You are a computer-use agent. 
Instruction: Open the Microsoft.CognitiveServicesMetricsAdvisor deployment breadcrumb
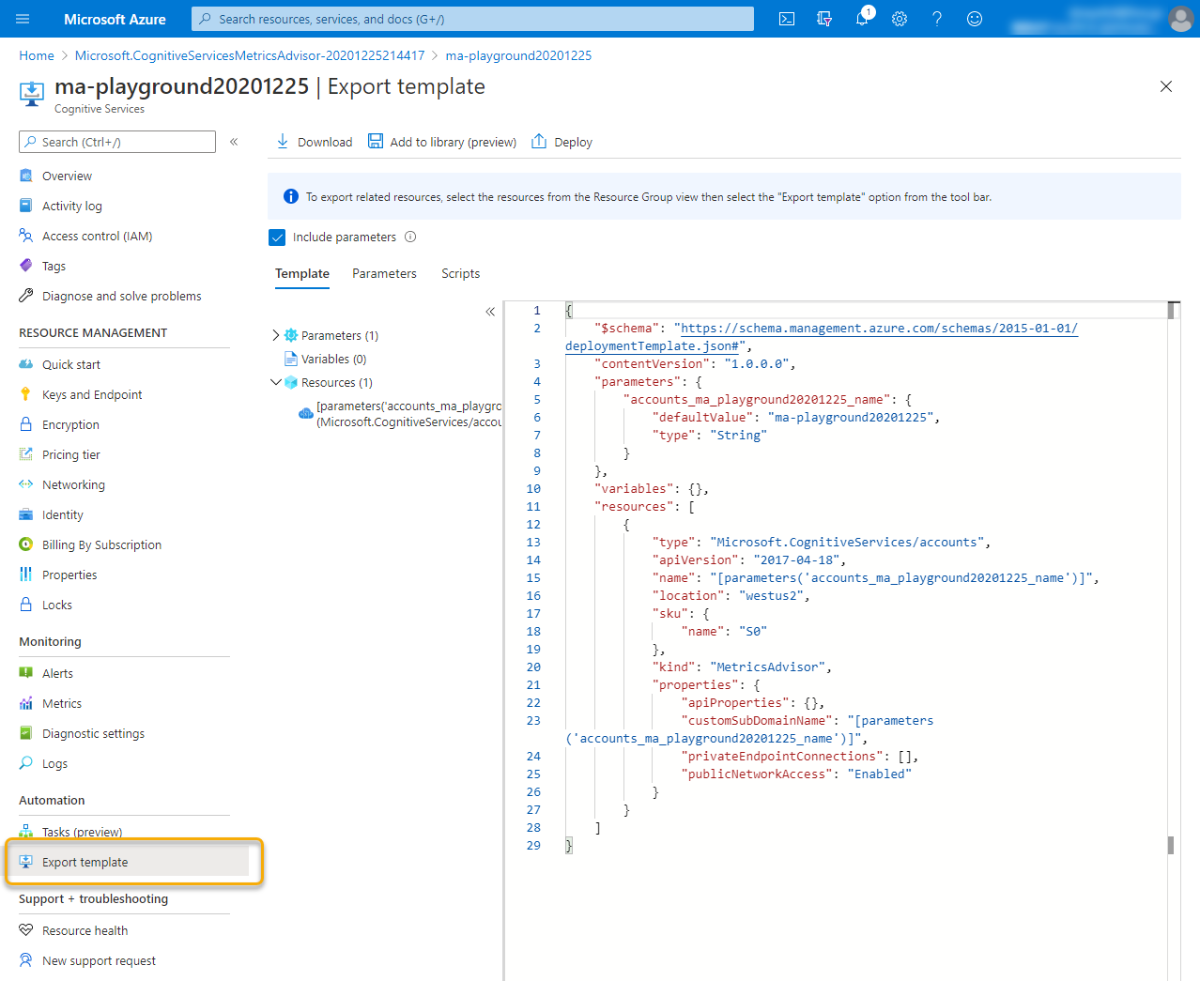coord(250,56)
